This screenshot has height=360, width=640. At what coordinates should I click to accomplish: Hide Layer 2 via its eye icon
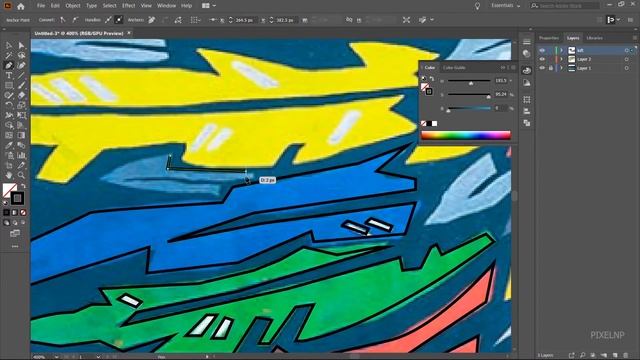[x=542, y=59]
